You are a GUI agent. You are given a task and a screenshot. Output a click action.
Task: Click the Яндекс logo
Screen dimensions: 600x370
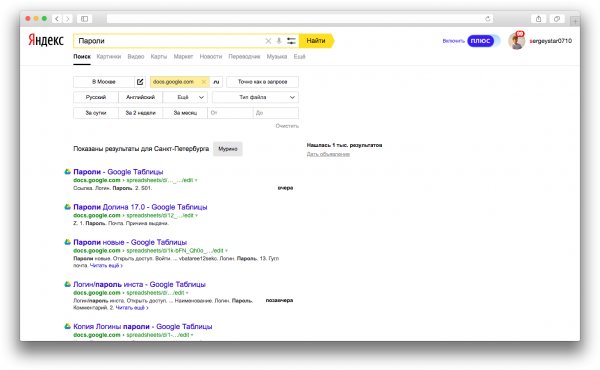coord(46,41)
